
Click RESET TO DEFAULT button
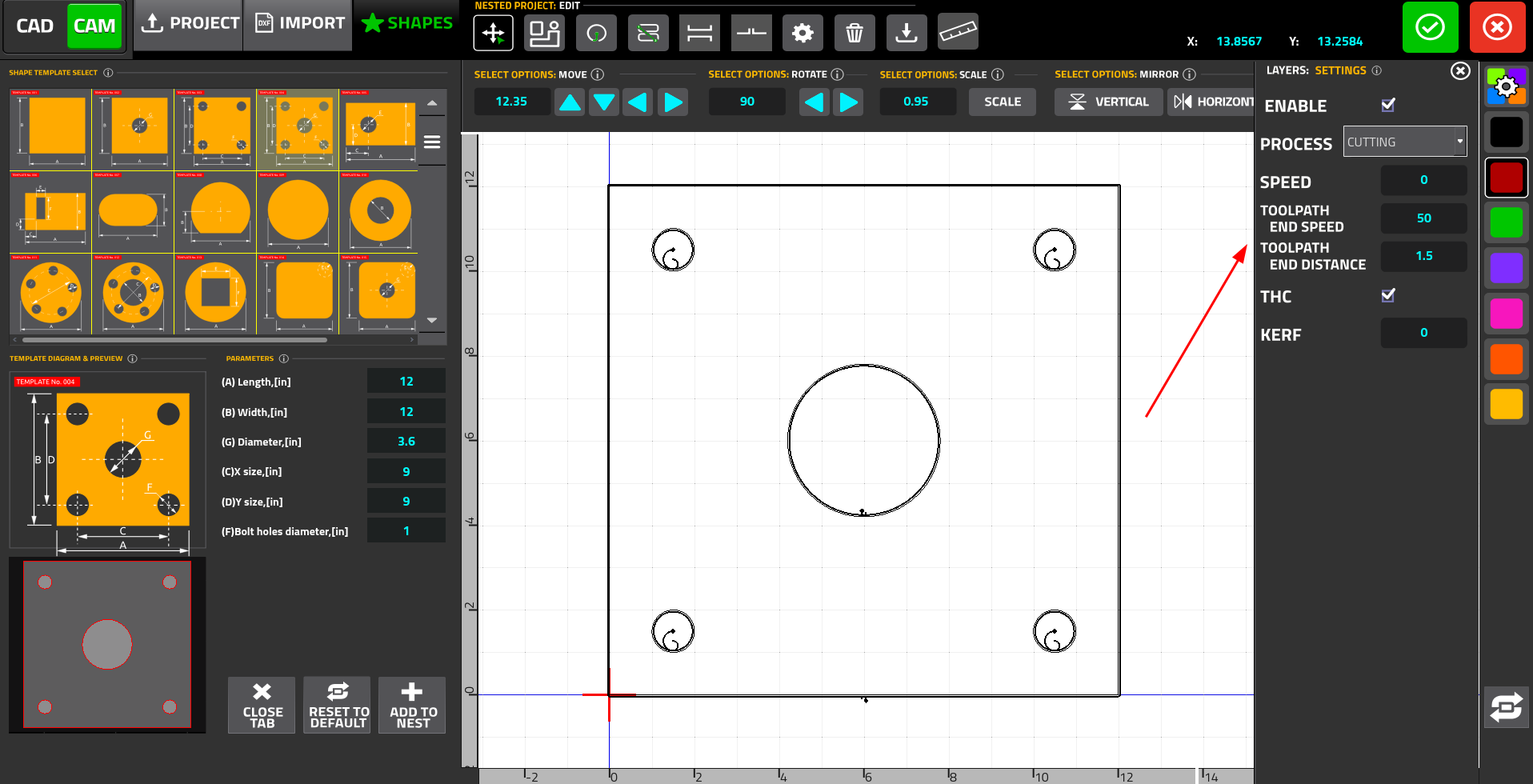(x=338, y=705)
